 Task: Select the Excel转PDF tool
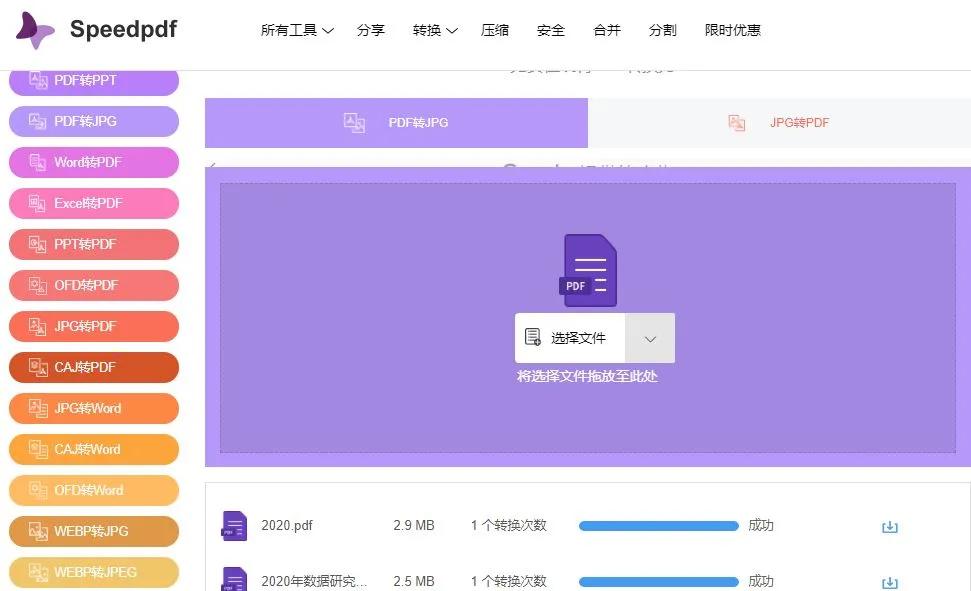93,203
